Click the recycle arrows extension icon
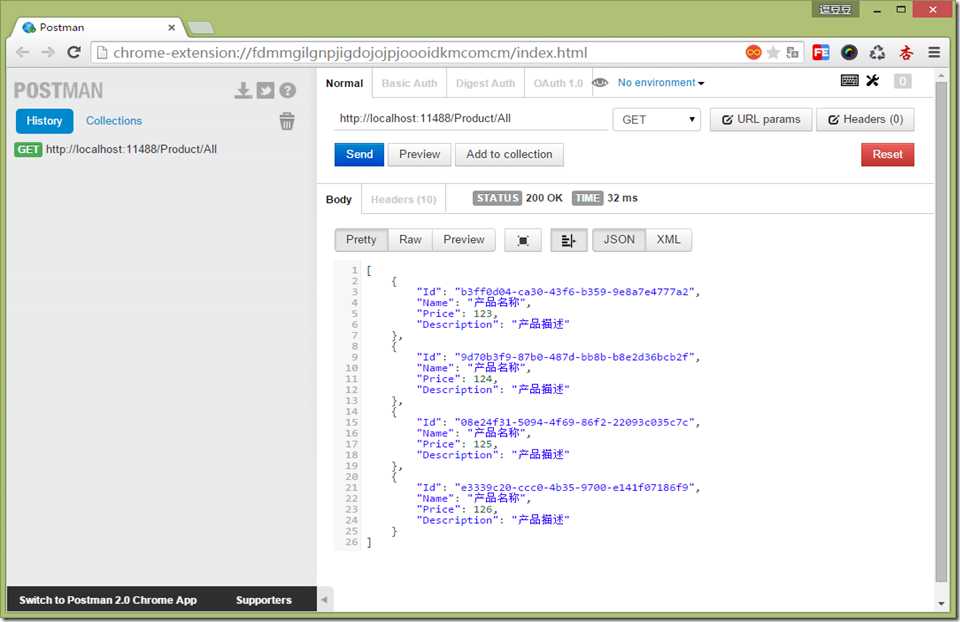 pyautogui.click(x=877, y=53)
